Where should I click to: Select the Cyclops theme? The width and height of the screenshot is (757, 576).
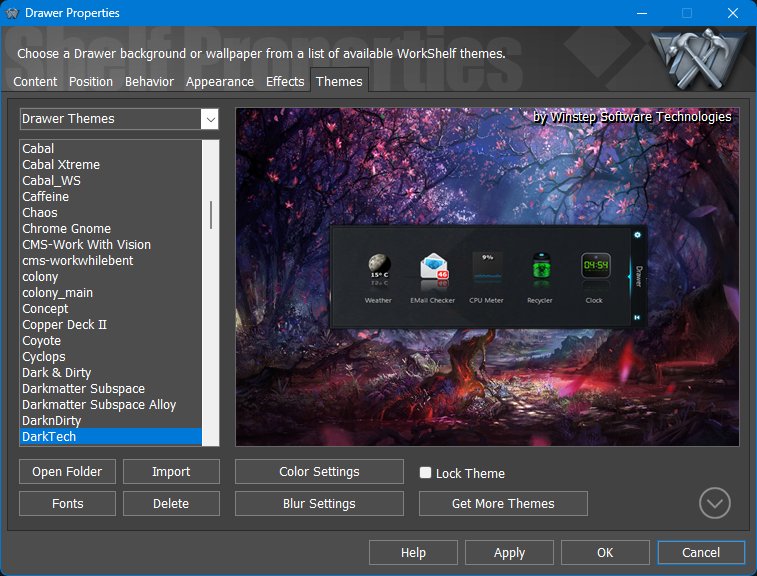pos(111,356)
